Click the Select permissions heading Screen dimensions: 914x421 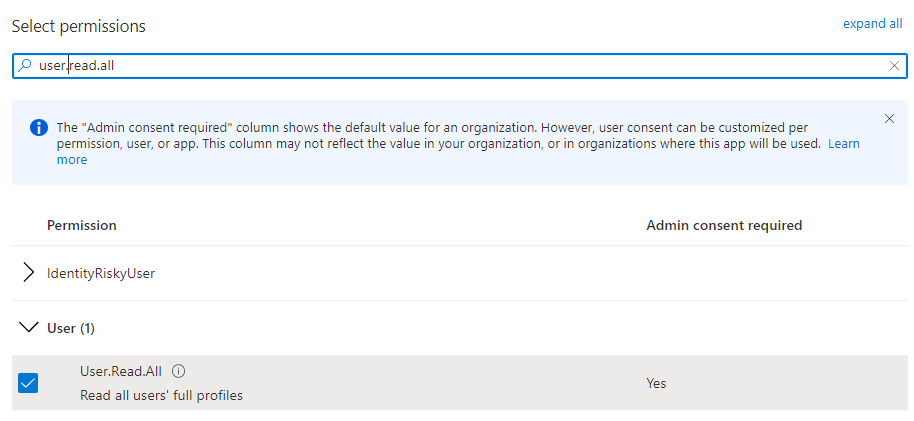click(x=78, y=26)
